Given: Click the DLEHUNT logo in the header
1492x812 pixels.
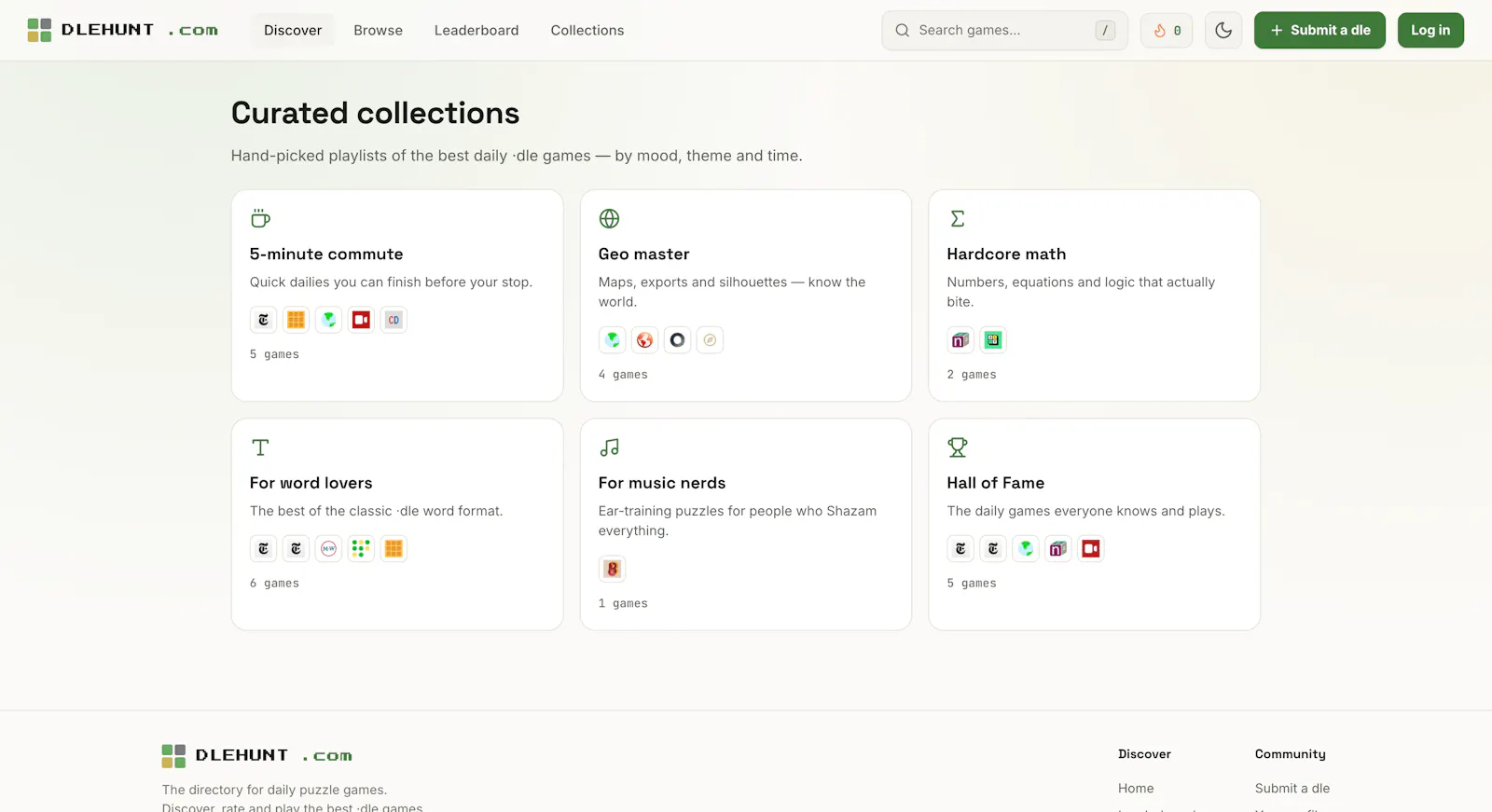Looking at the screenshot, I should 122,30.
